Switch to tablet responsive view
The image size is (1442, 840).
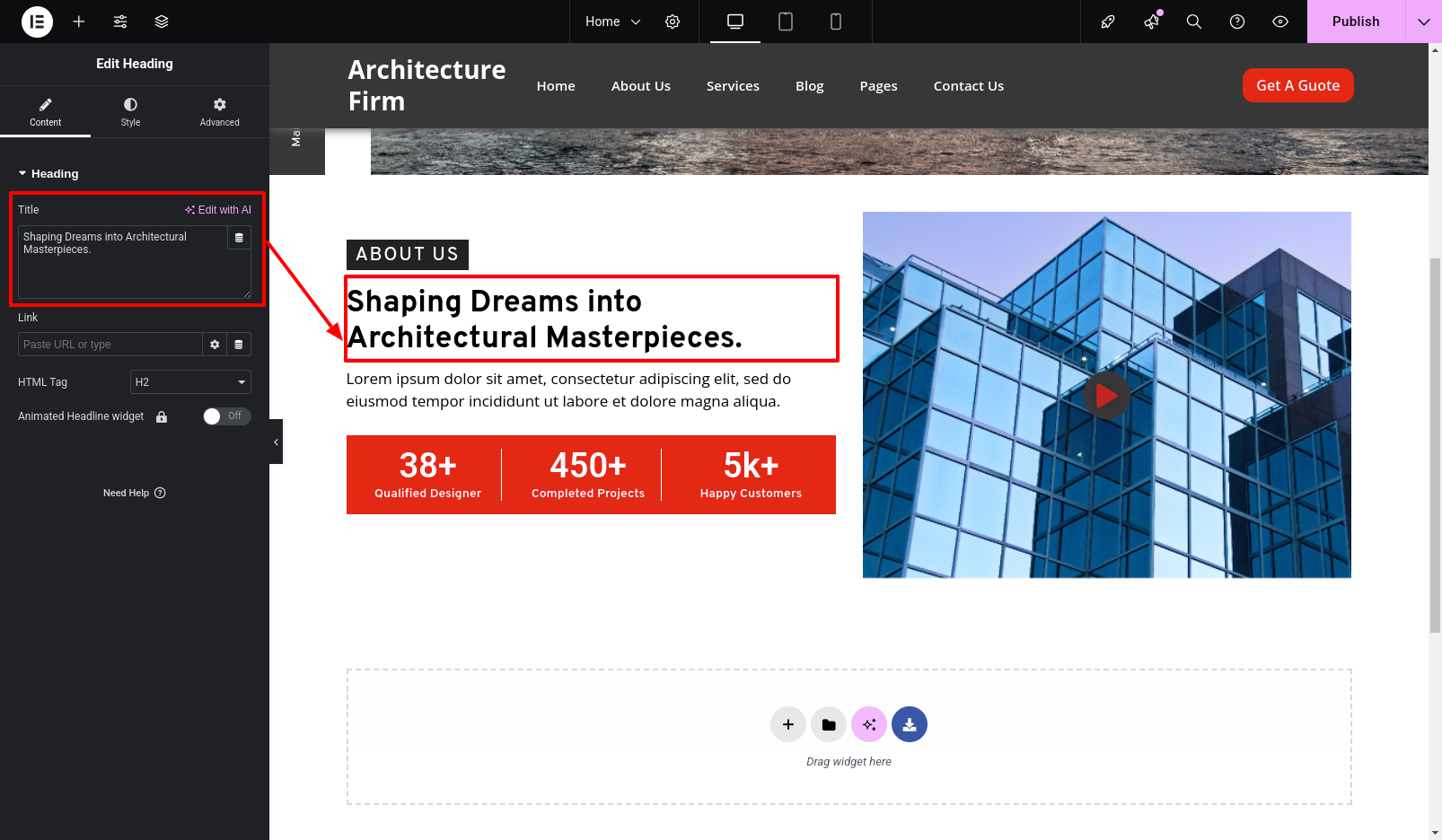coord(786,22)
